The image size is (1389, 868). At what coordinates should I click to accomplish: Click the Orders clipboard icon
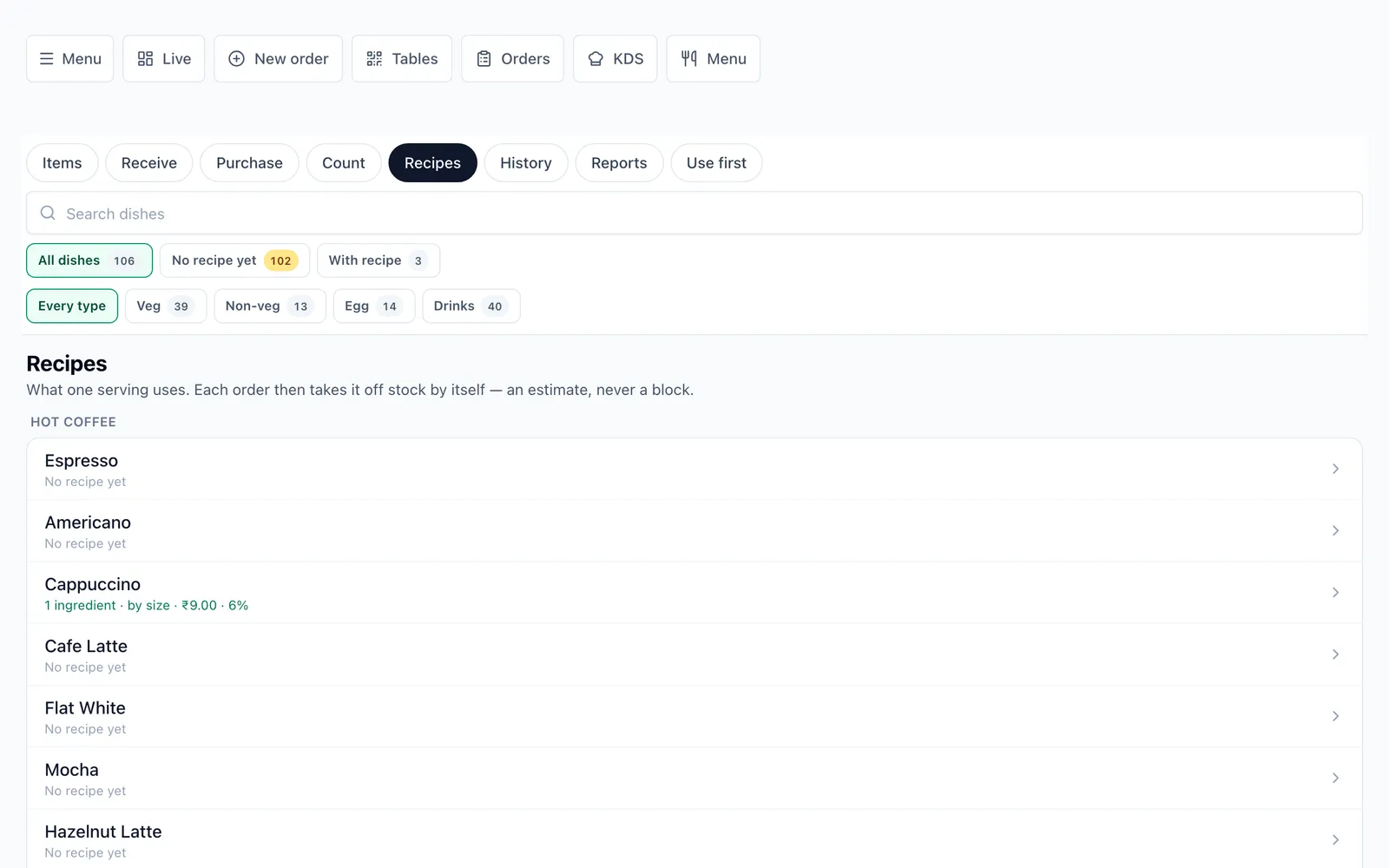click(484, 59)
